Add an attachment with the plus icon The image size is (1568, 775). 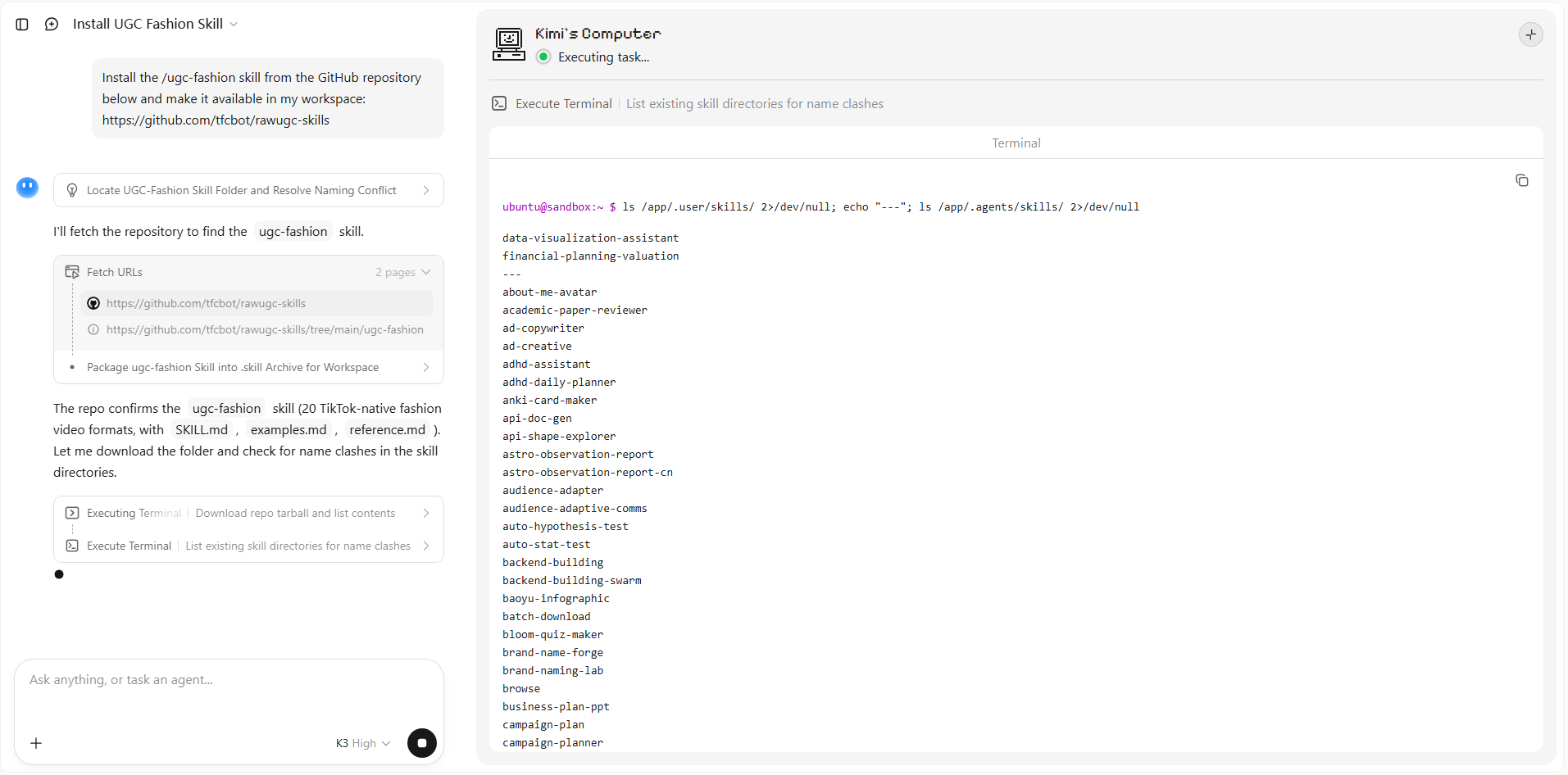36,743
